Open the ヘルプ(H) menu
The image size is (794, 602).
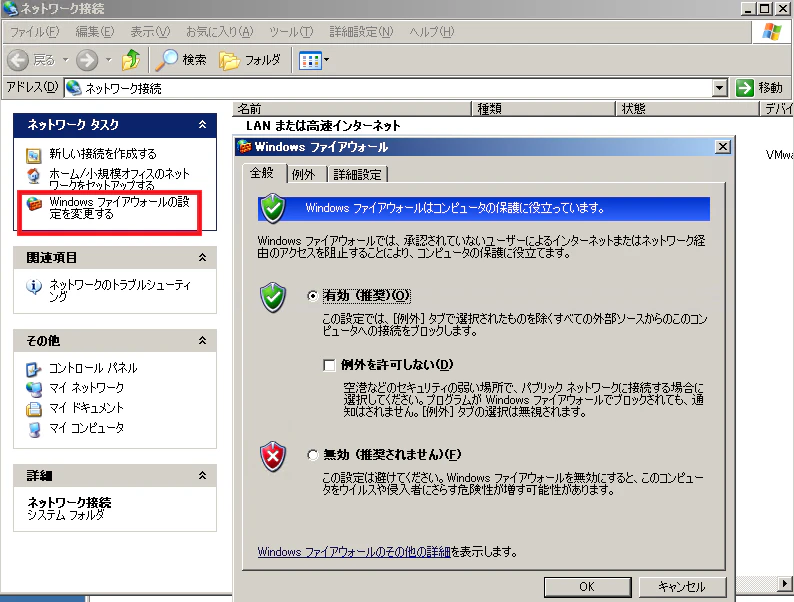(x=431, y=32)
